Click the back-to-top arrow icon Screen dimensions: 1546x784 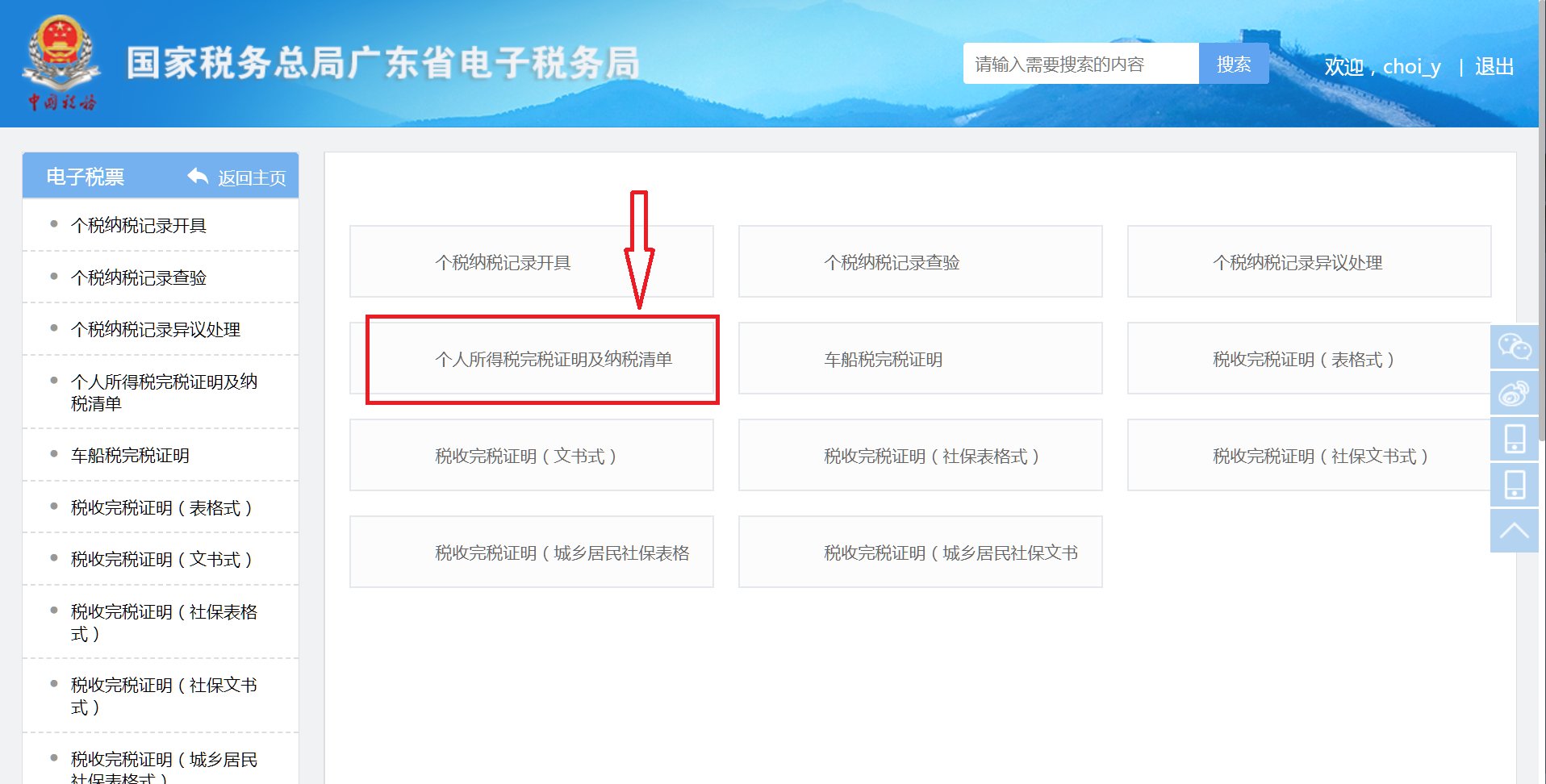1516,530
